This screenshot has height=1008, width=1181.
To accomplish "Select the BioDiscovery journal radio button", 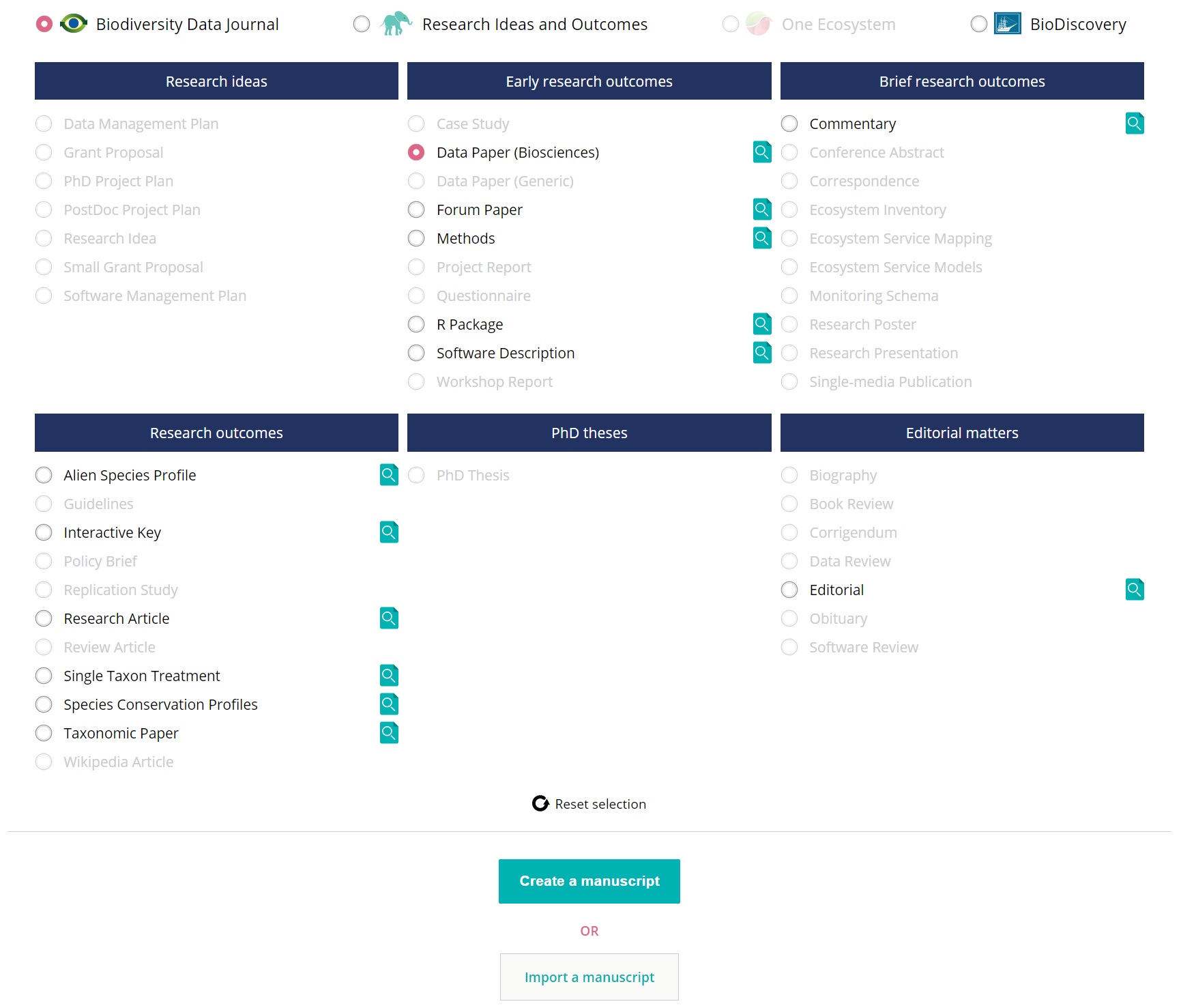I will [979, 24].
